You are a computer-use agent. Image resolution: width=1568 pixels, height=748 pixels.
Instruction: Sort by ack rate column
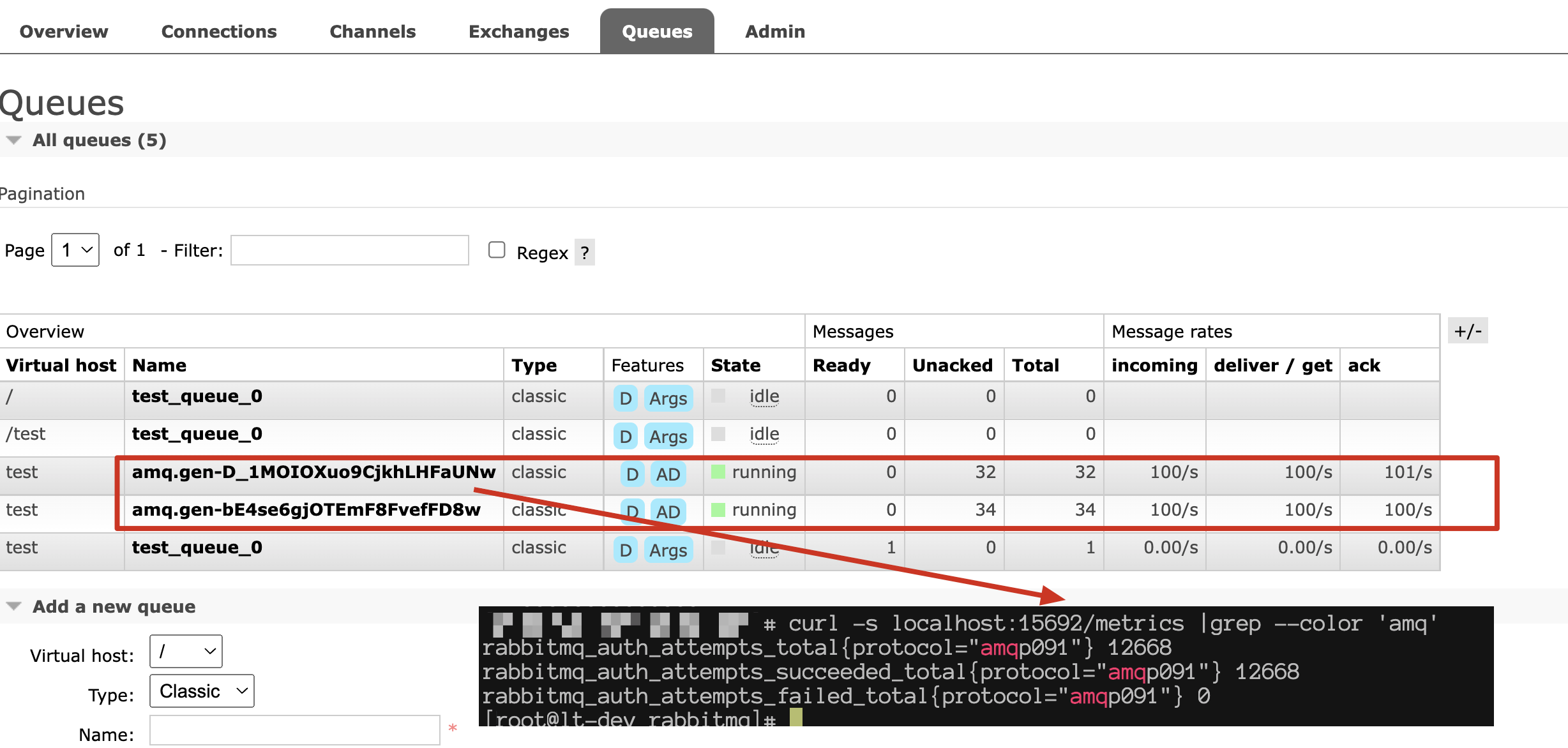coord(1364,365)
